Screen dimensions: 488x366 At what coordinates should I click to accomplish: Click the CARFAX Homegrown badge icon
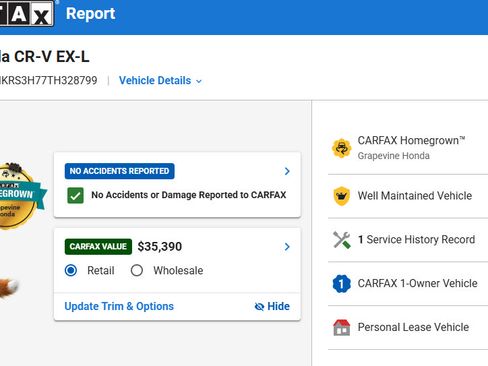[342, 148]
